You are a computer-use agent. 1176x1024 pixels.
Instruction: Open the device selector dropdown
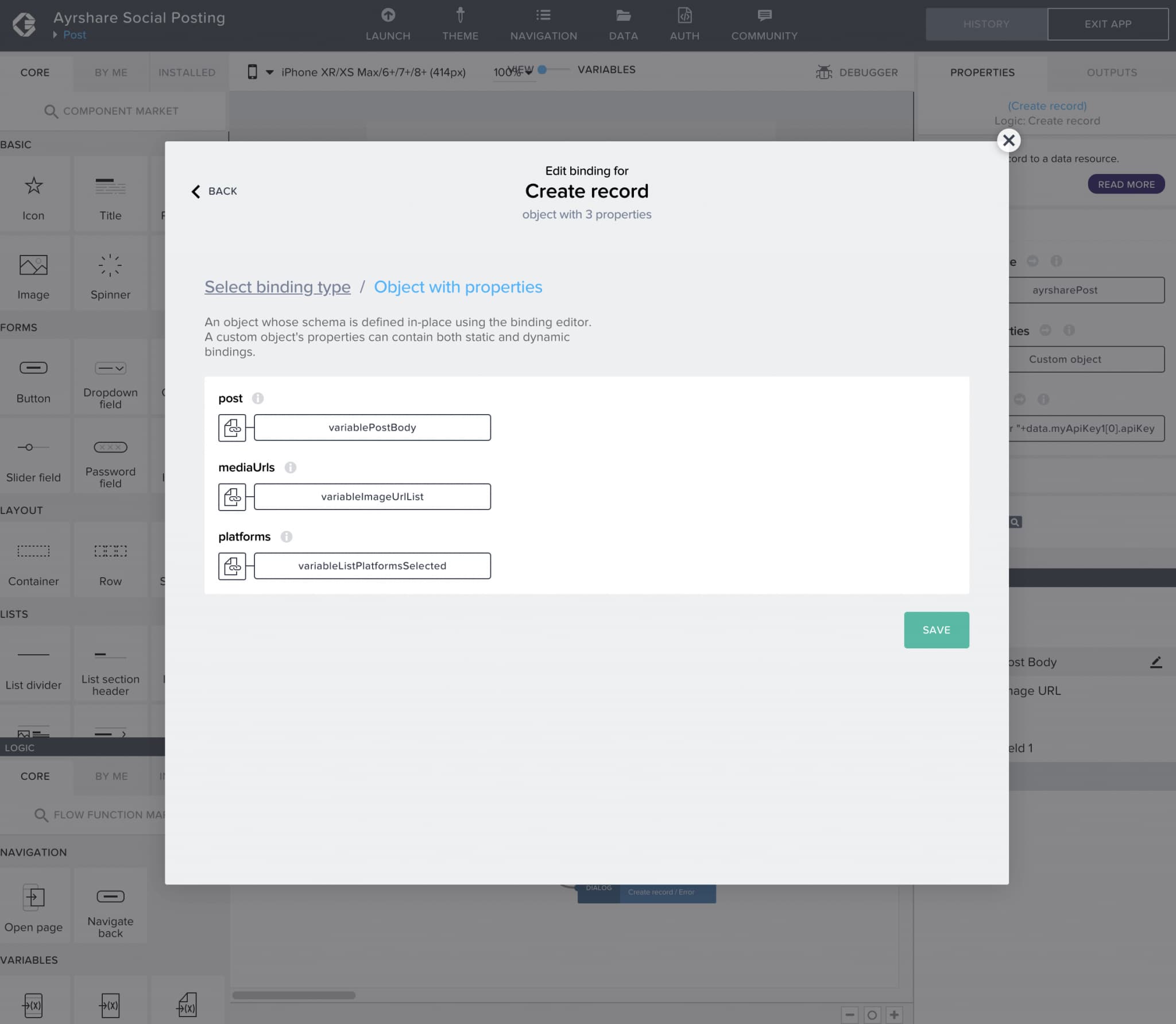coord(269,72)
